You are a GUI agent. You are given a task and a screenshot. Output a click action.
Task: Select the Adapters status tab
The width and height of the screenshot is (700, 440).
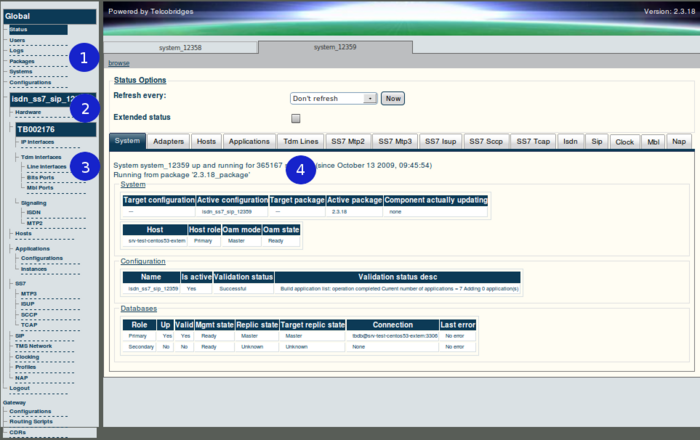coord(168,141)
